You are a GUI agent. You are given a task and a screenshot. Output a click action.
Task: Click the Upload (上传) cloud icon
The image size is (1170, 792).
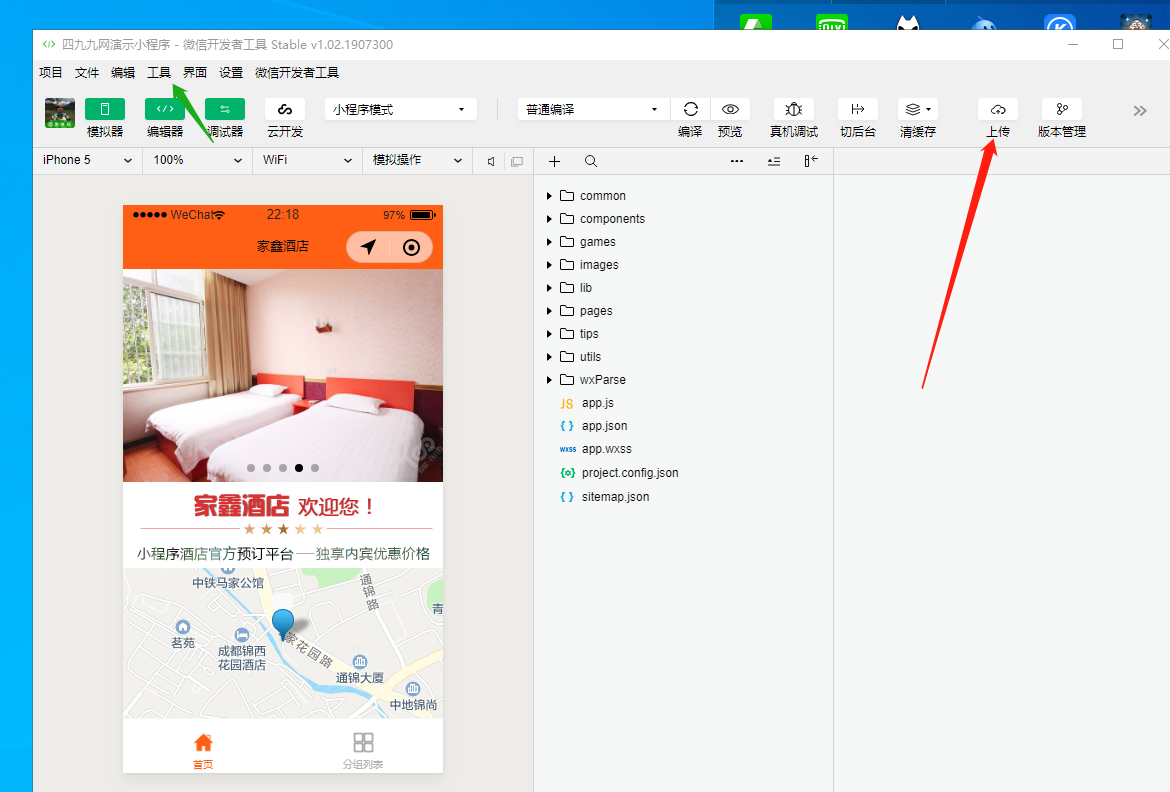click(997, 109)
